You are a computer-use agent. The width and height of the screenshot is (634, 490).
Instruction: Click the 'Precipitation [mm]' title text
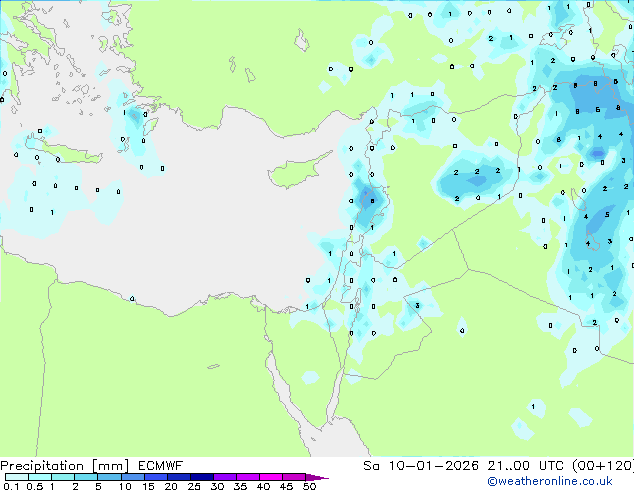(x=65, y=466)
